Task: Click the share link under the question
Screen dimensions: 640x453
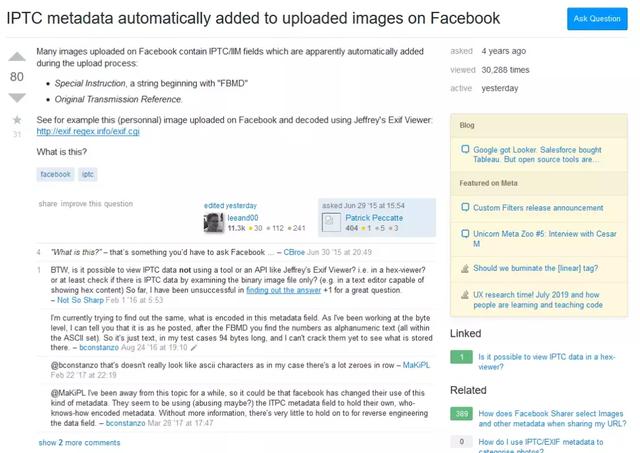Action: pyautogui.click(x=48, y=203)
